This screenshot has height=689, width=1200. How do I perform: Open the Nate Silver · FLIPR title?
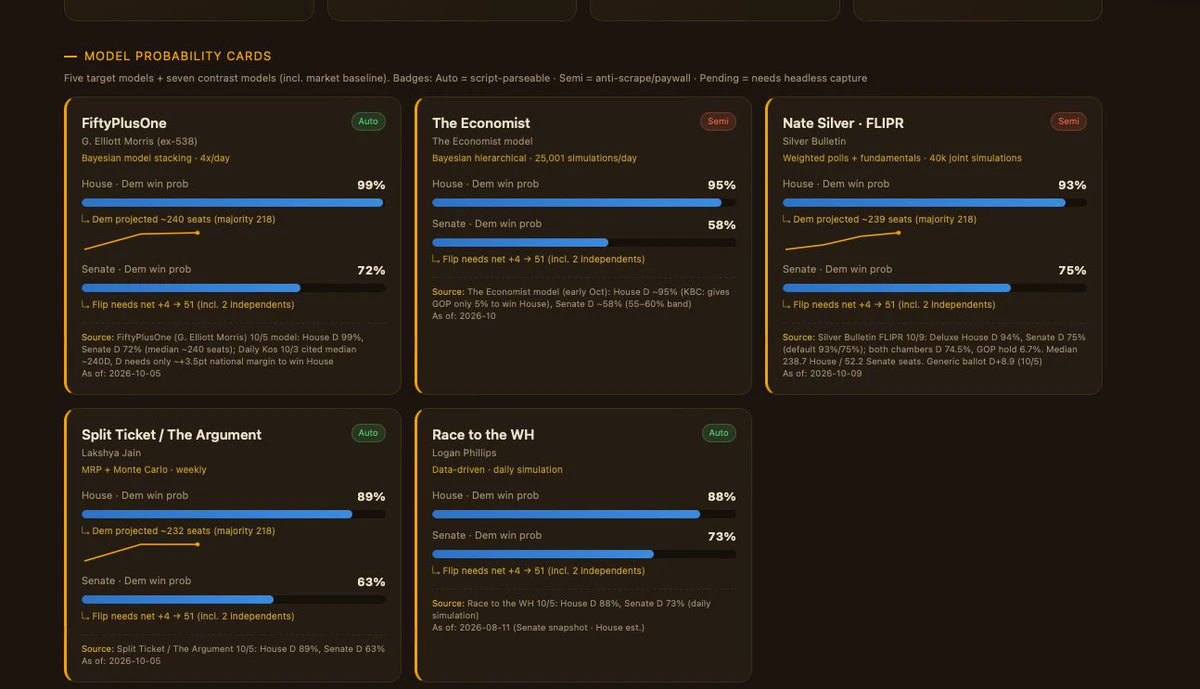[843, 123]
